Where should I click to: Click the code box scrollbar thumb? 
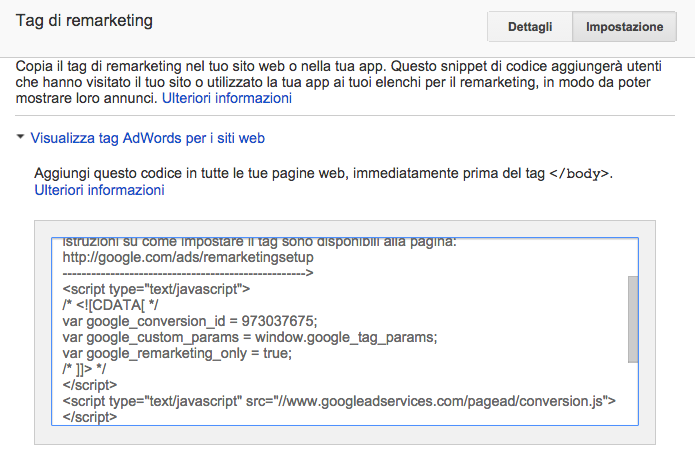tap(633, 319)
